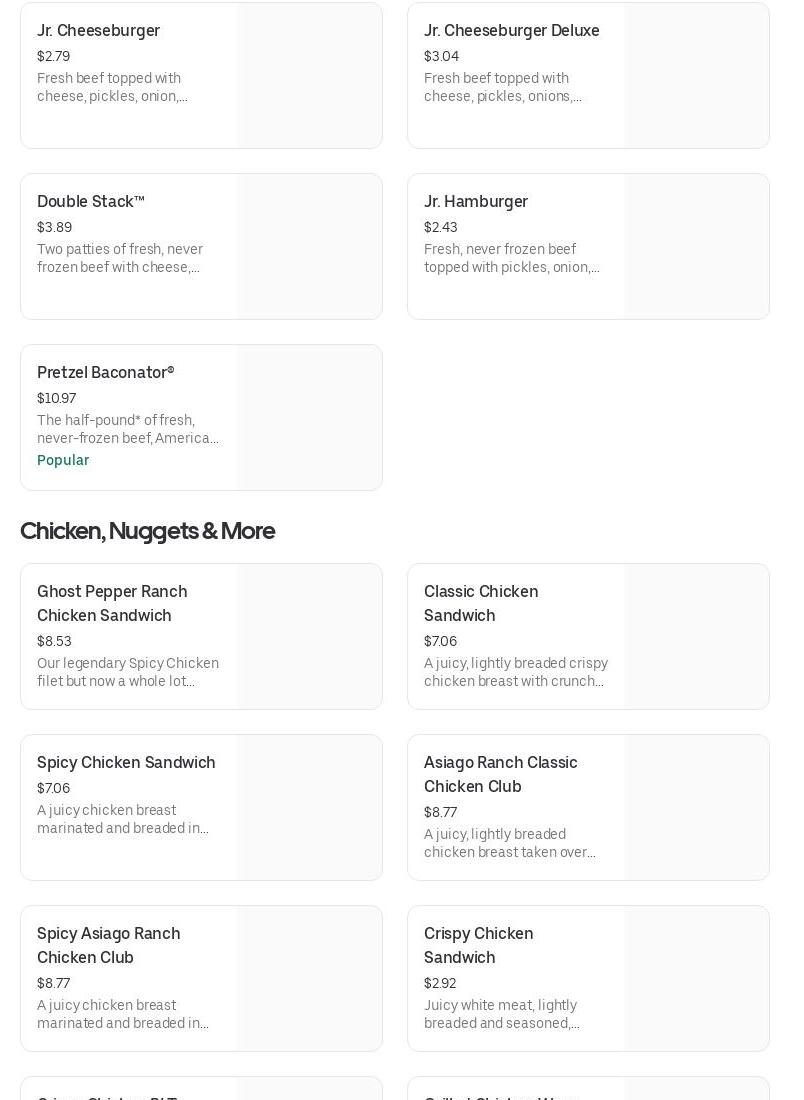Click the Jr. Cheeseburger image thumbnail
This screenshot has height=1100, width=804.
[309, 76]
